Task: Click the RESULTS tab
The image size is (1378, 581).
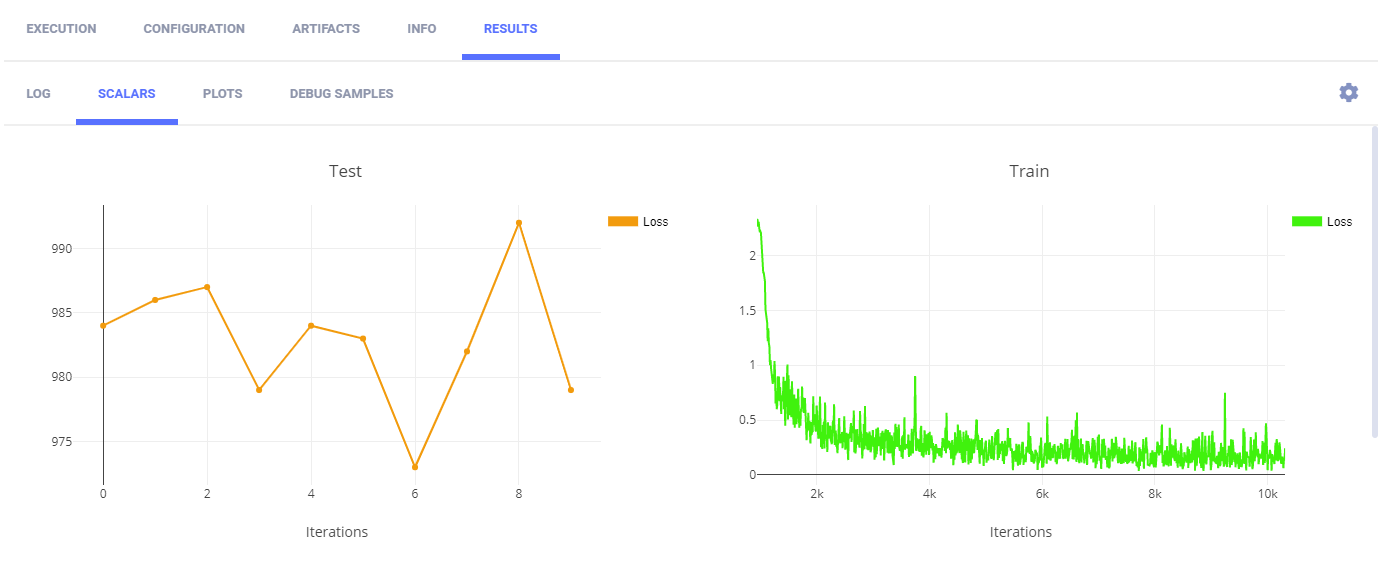Action: 510,29
